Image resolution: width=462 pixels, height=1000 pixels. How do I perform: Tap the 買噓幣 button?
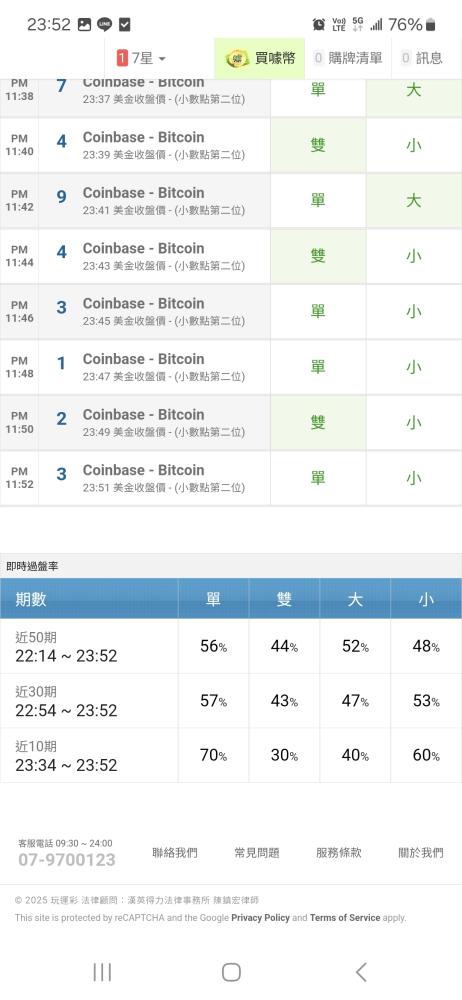coord(259,58)
